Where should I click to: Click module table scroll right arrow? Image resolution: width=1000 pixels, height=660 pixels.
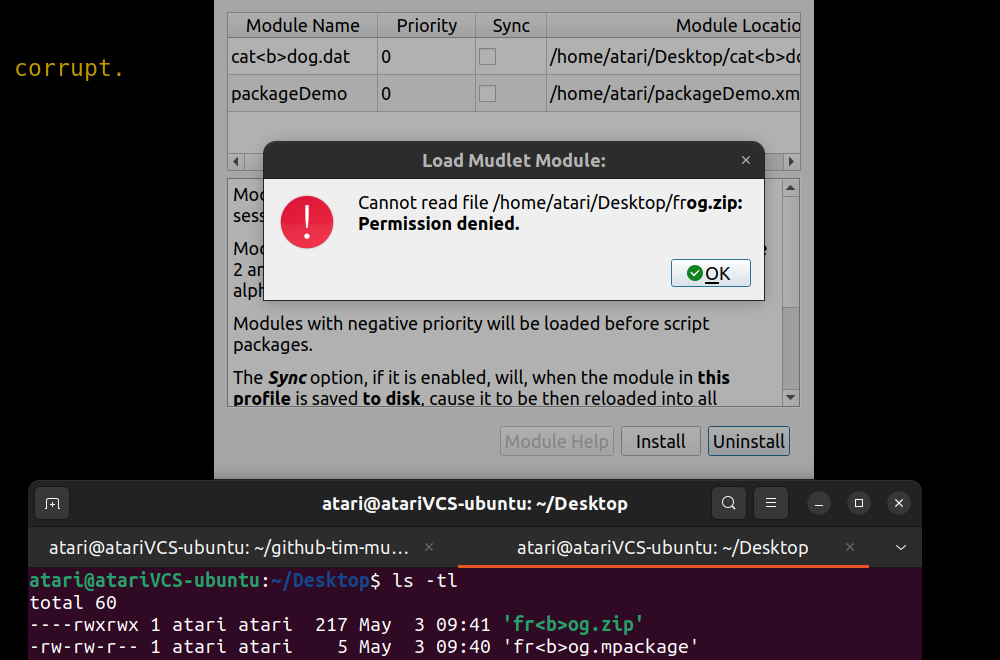pos(791,161)
